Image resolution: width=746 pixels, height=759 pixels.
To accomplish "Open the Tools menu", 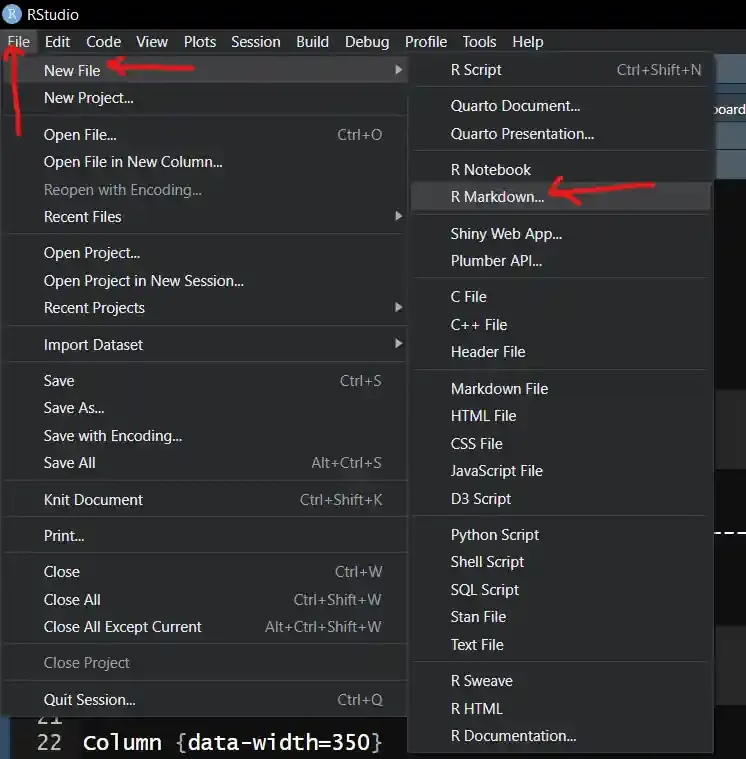I will point(479,42).
